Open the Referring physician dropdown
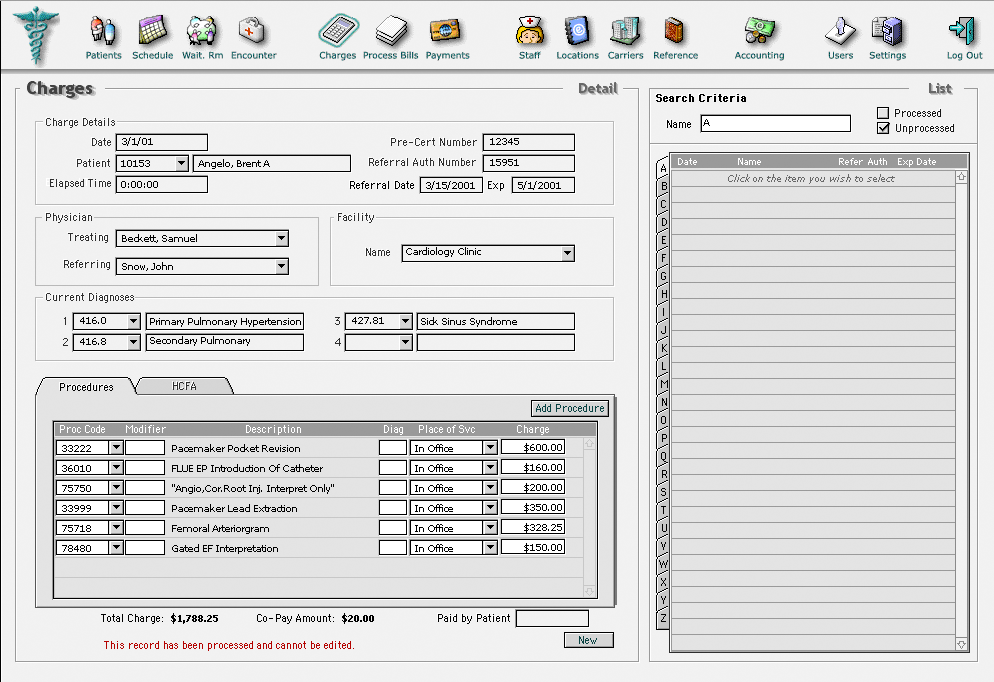Viewport: 994px width, 682px height. pyautogui.click(x=281, y=266)
